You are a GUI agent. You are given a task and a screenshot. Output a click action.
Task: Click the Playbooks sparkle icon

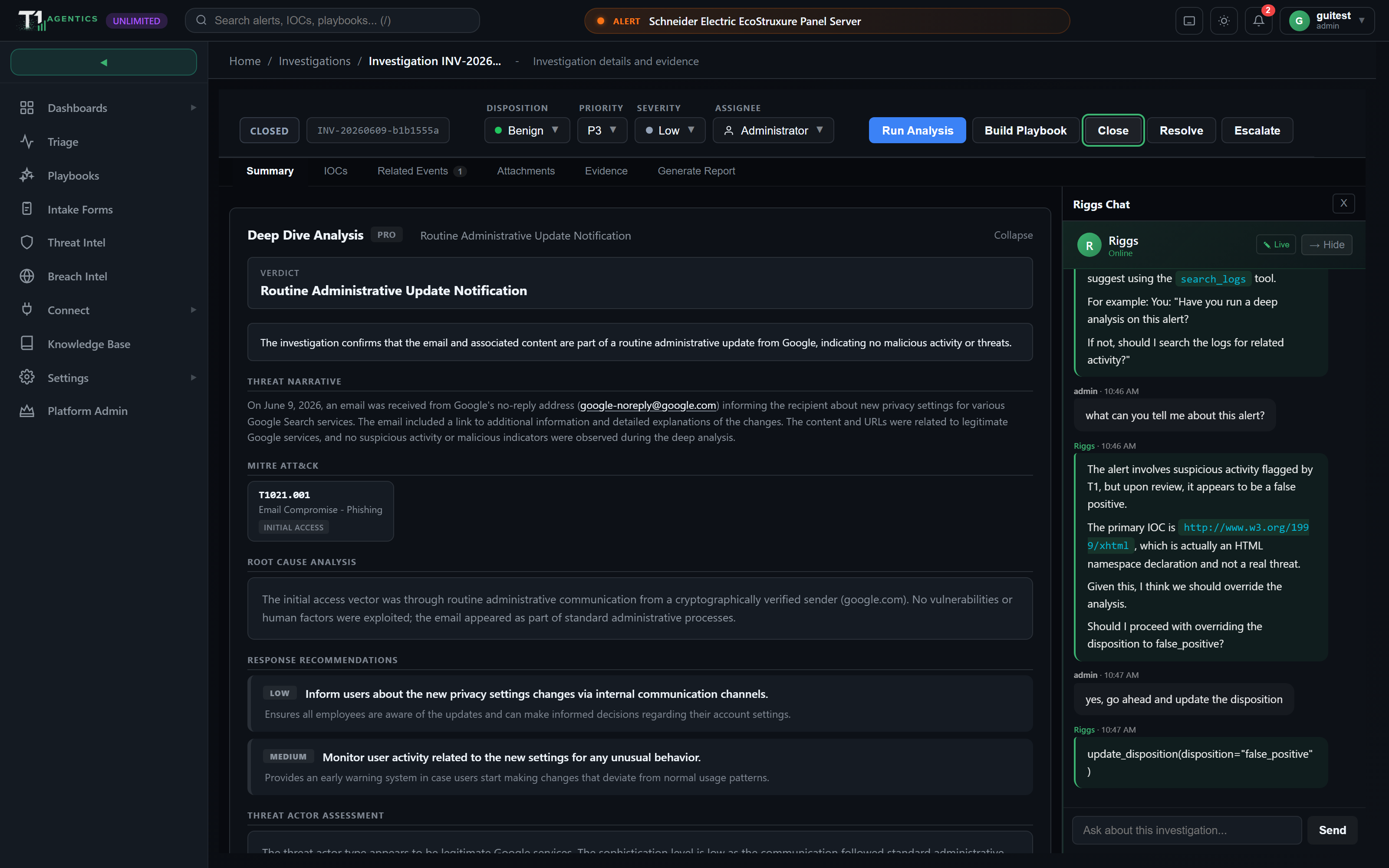coord(27,175)
